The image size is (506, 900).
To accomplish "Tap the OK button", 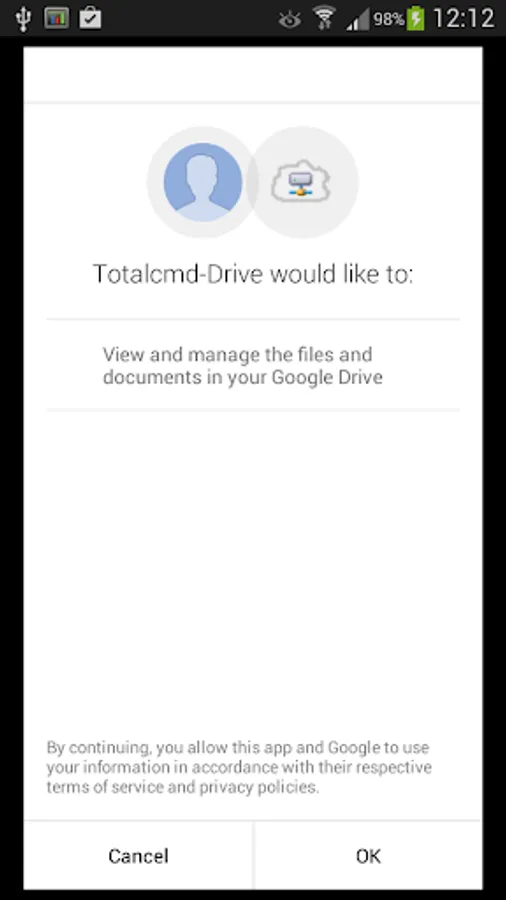I will coord(368,856).
